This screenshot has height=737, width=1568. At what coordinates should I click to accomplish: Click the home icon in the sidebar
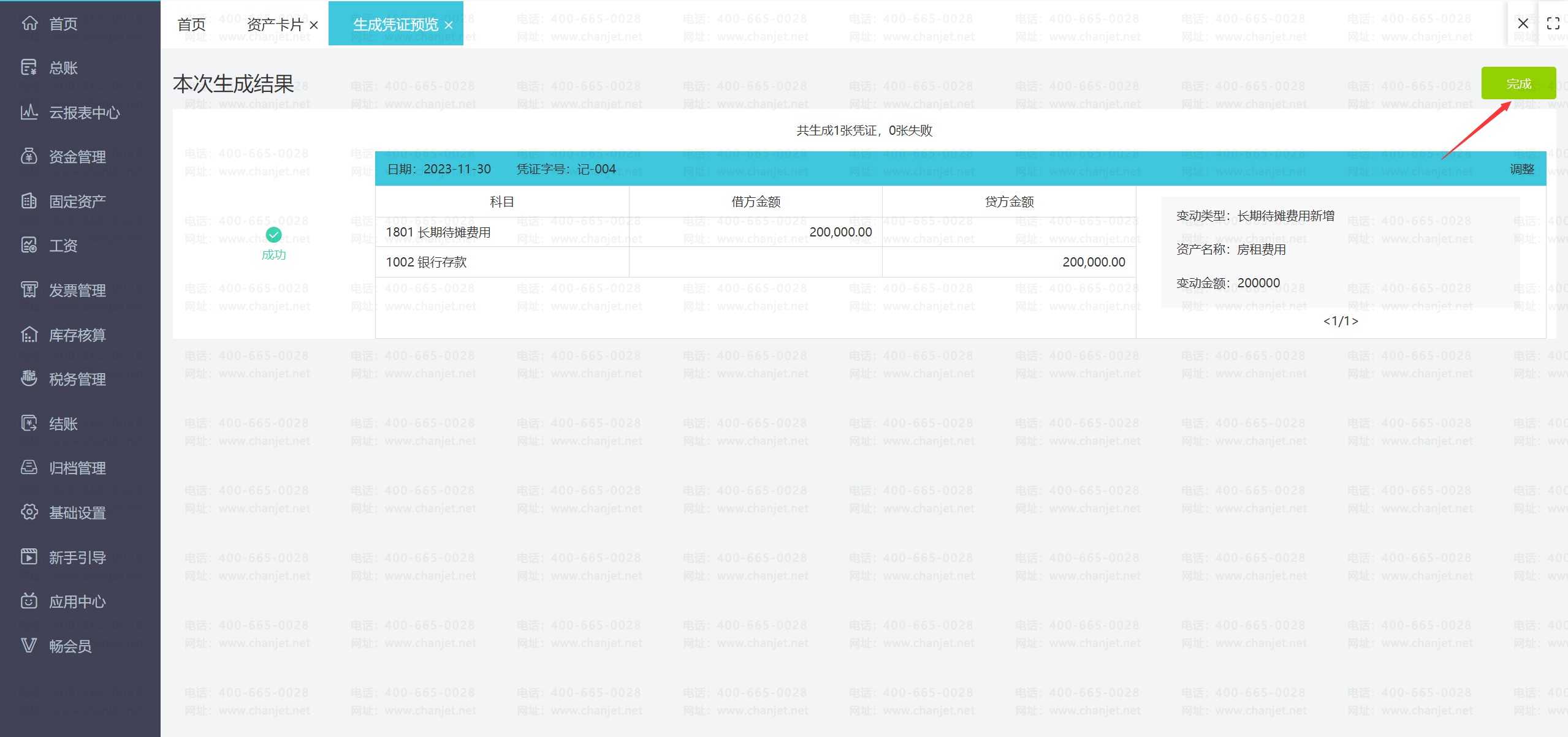(29, 23)
